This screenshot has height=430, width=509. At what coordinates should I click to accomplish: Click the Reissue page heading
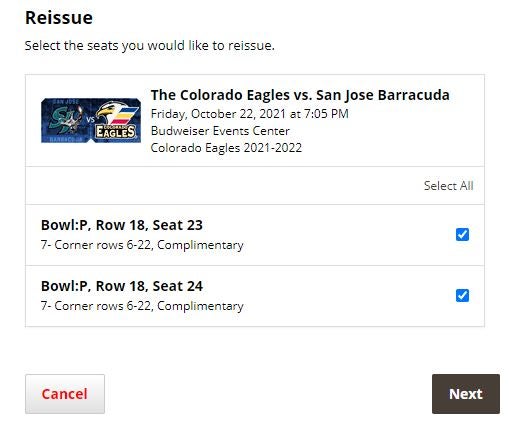coord(59,18)
